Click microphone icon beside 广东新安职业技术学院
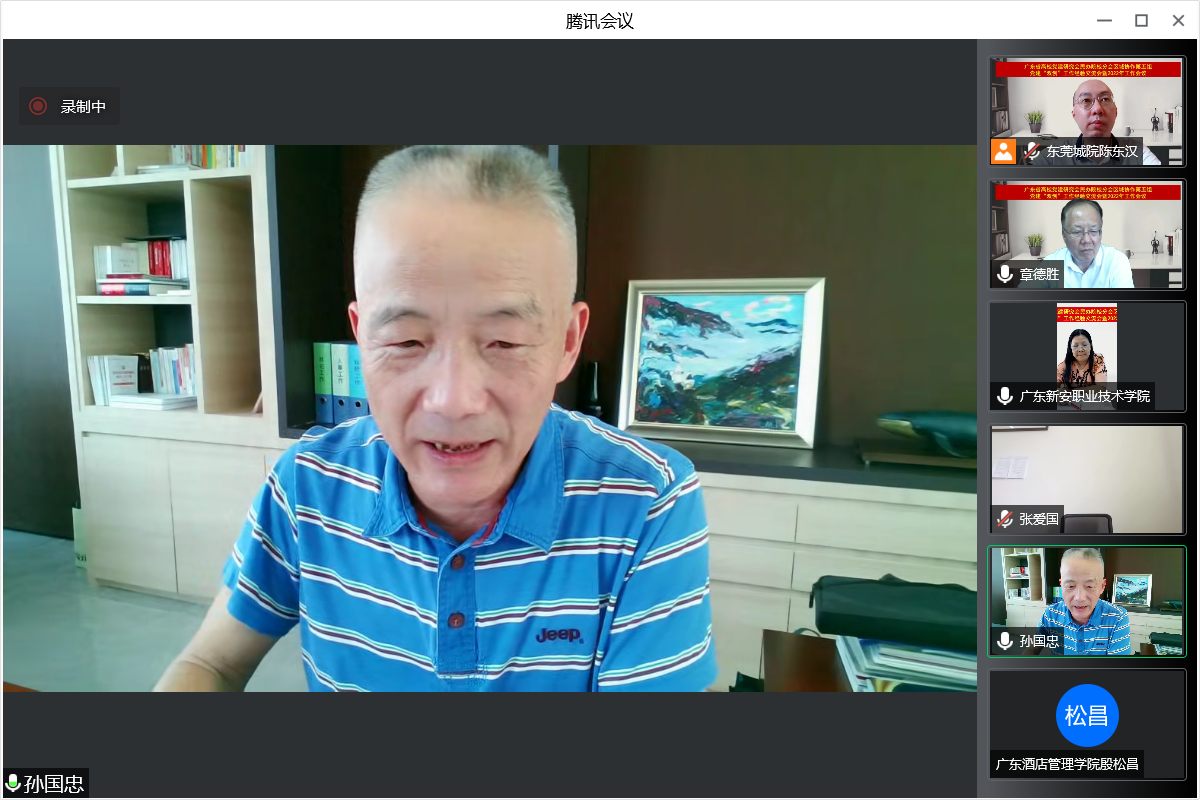Screen dimensions: 1200x800 tap(1005, 396)
